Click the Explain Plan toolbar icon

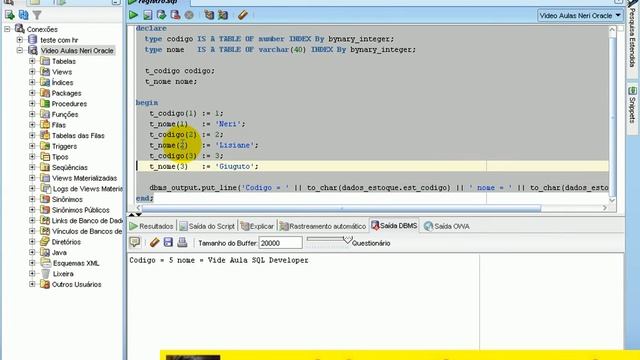tap(209, 15)
